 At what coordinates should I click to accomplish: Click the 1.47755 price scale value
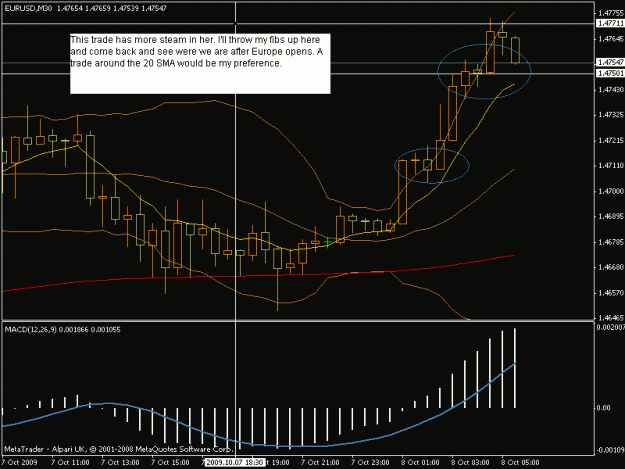pyautogui.click(x=611, y=13)
